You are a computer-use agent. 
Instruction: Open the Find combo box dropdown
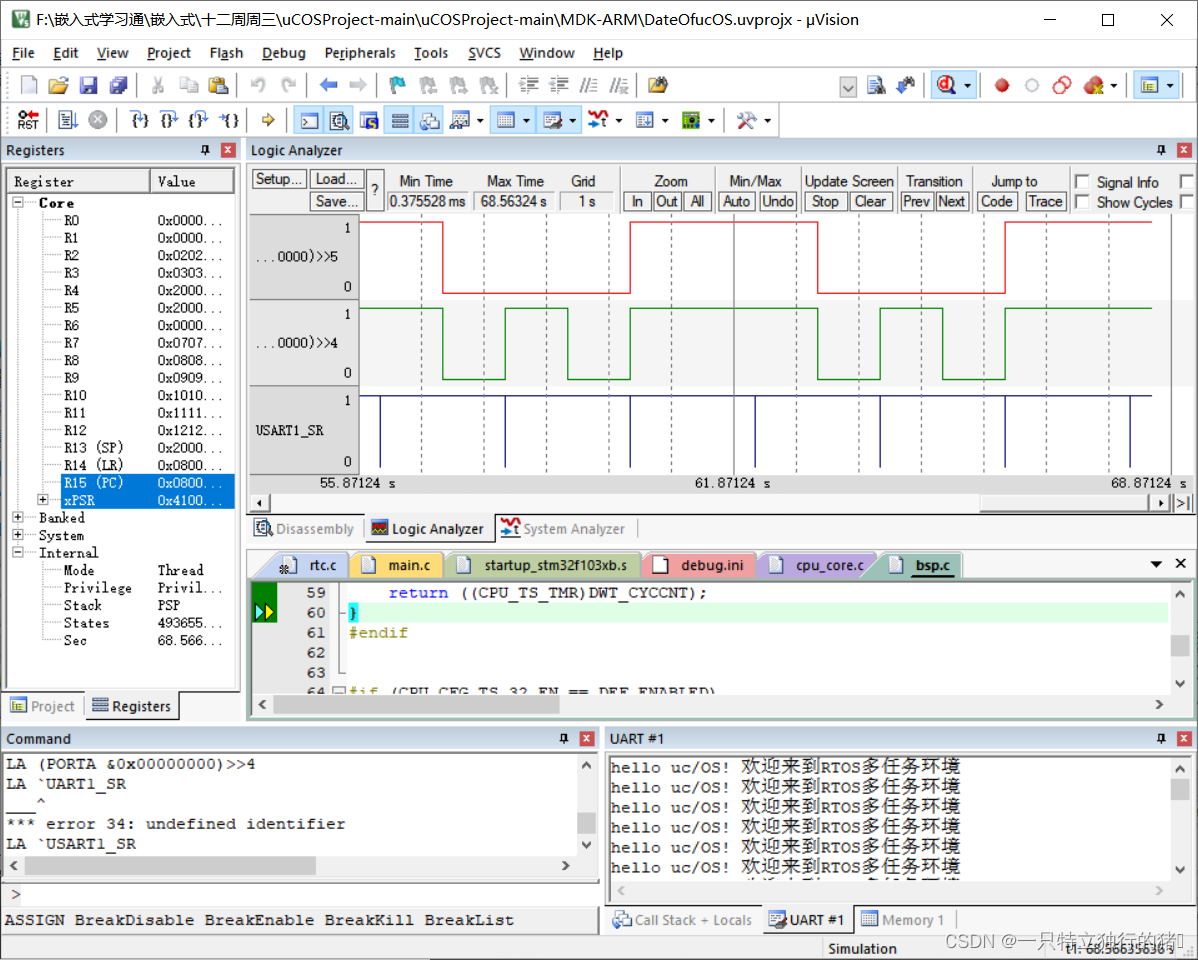848,86
